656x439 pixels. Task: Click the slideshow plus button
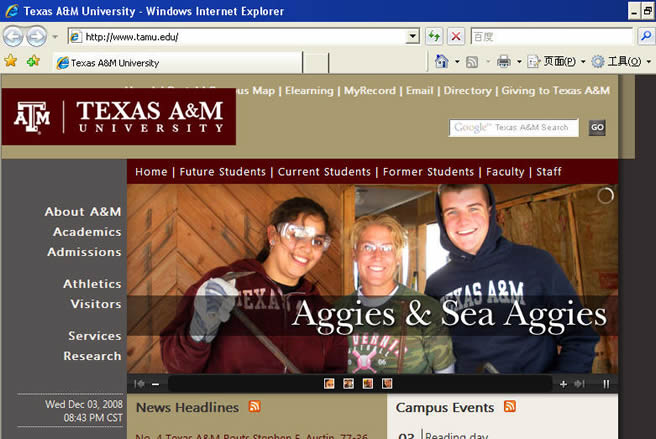click(563, 384)
